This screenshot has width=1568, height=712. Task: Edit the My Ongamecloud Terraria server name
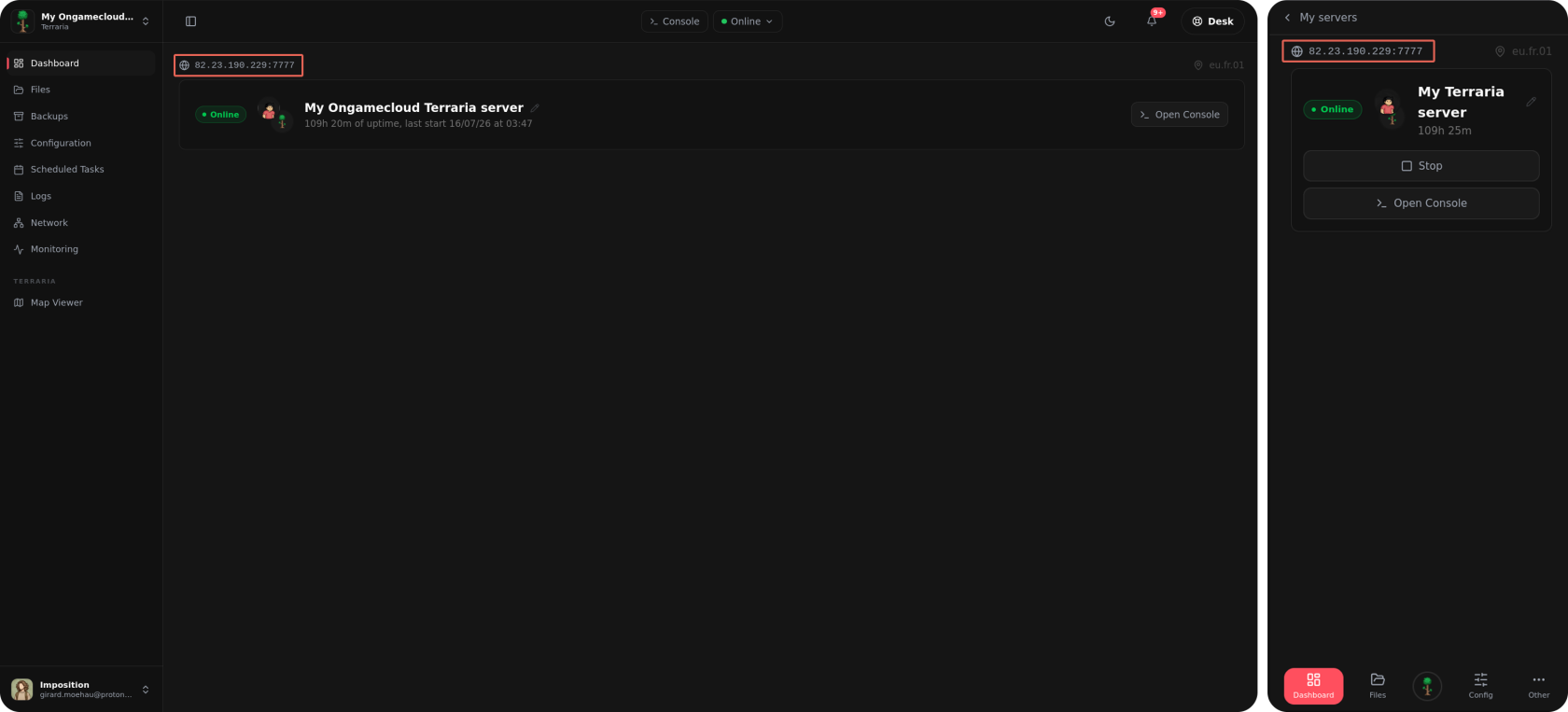click(535, 108)
